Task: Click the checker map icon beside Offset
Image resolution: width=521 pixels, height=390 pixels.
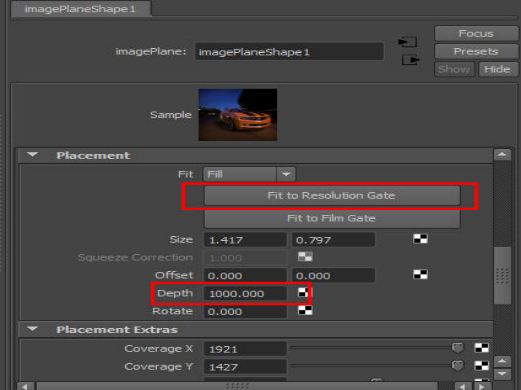Action: point(420,275)
